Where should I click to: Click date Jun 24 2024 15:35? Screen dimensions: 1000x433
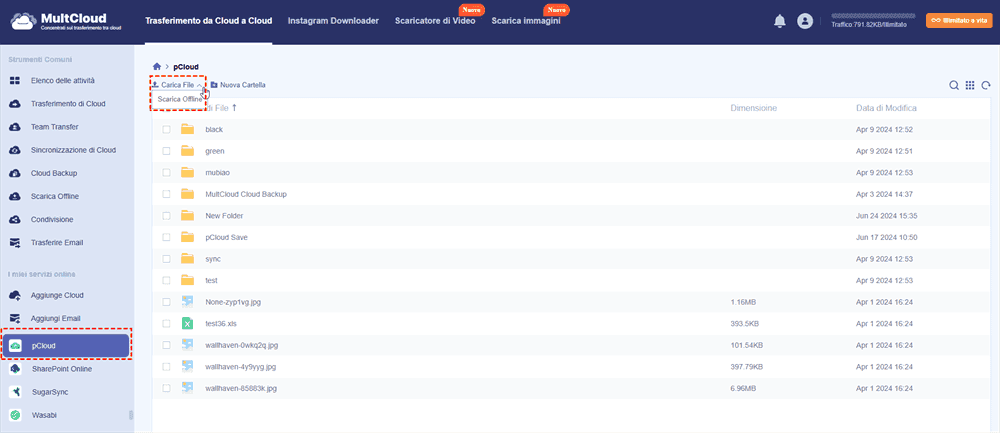886,216
